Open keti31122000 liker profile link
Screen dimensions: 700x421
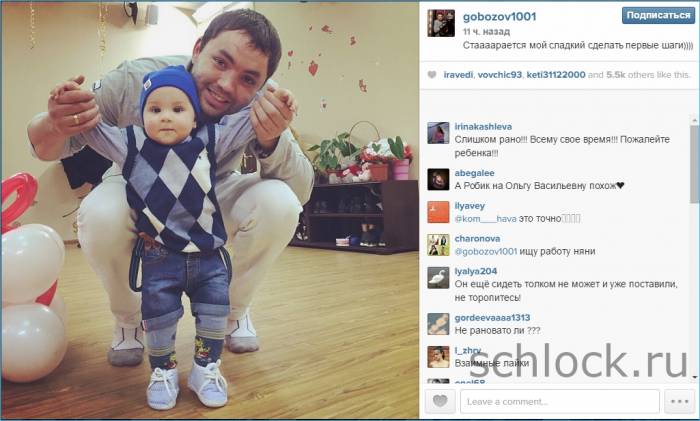(556, 75)
